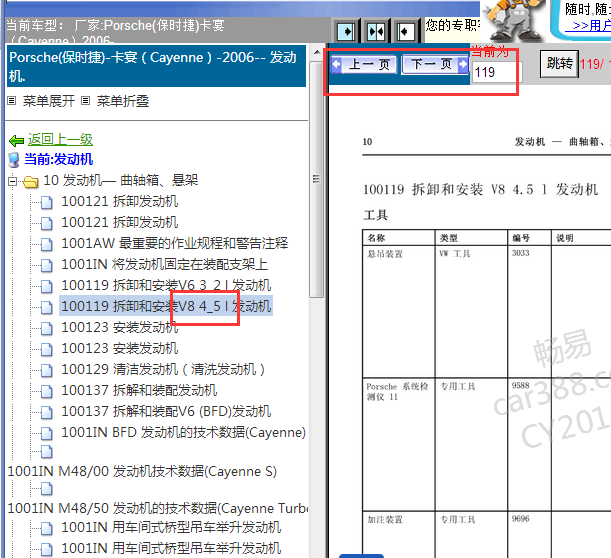
Task: Click document icon beside 100137 拆解和装配发动机
Action: tap(47, 391)
